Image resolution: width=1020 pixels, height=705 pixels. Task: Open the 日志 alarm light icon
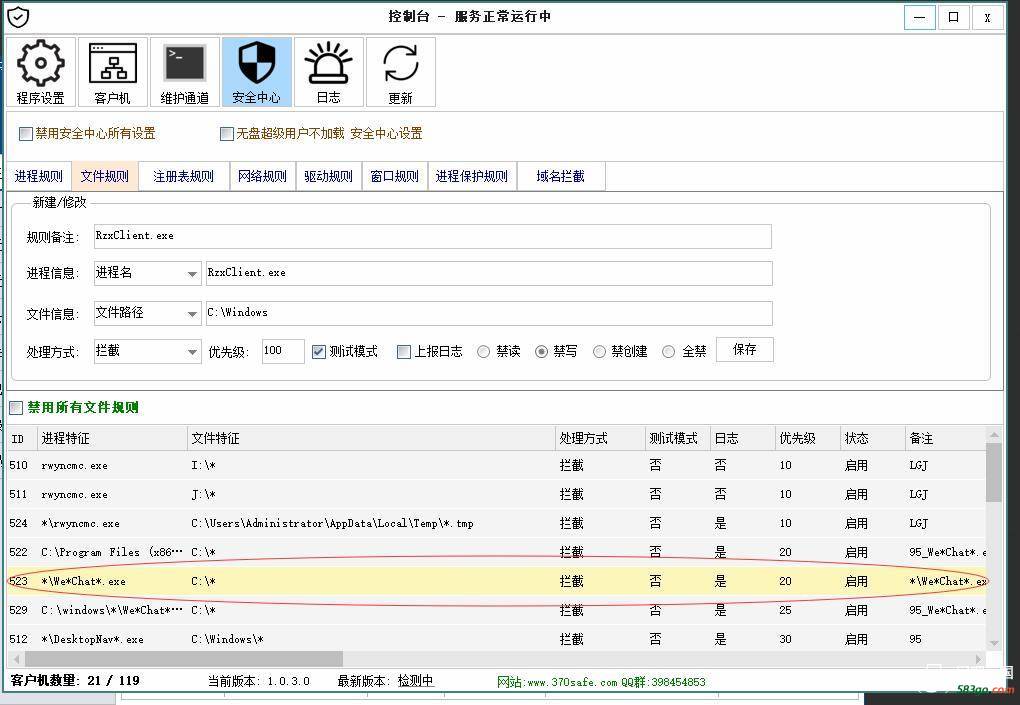(x=328, y=66)
